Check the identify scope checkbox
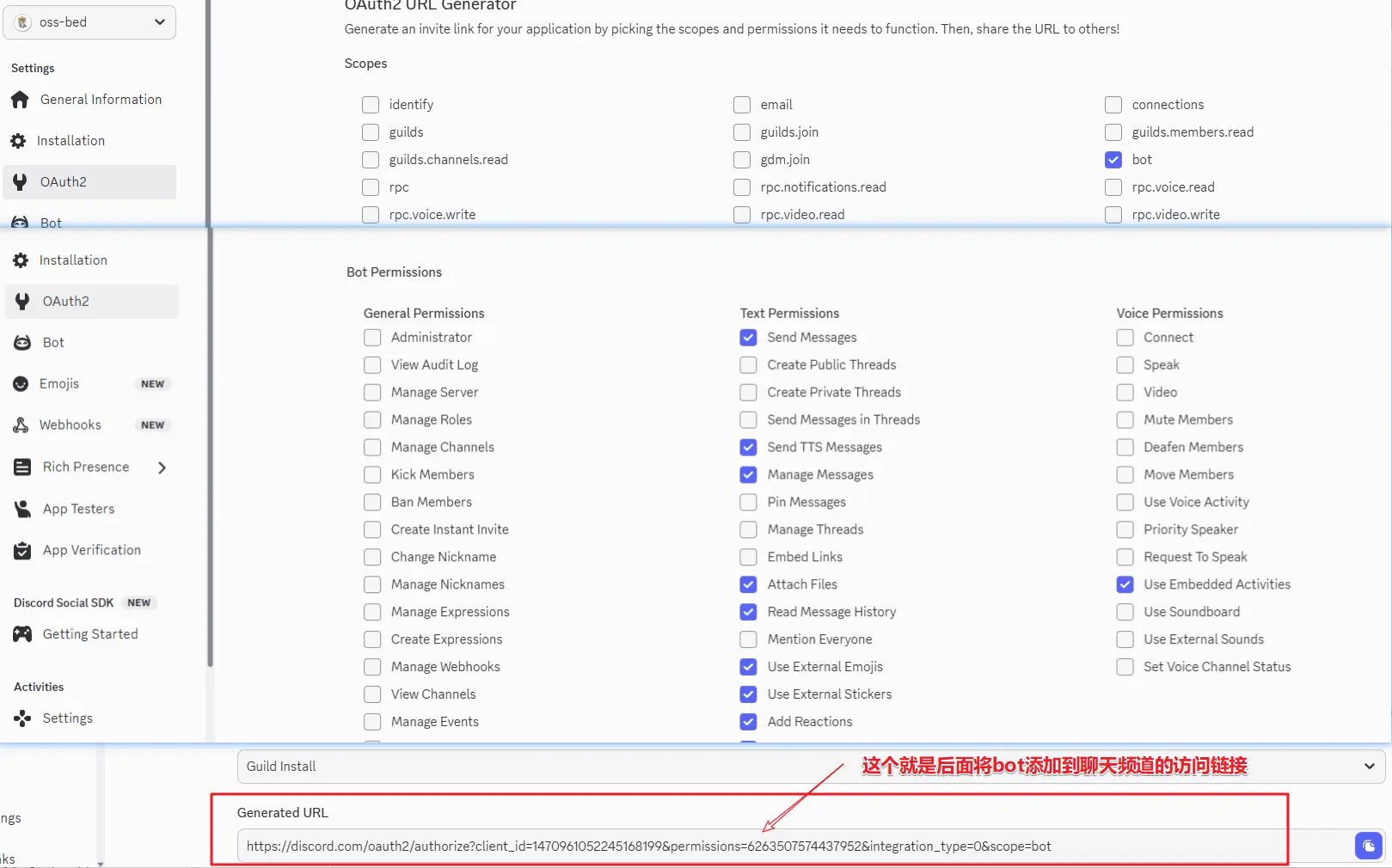 pos(371,105)
